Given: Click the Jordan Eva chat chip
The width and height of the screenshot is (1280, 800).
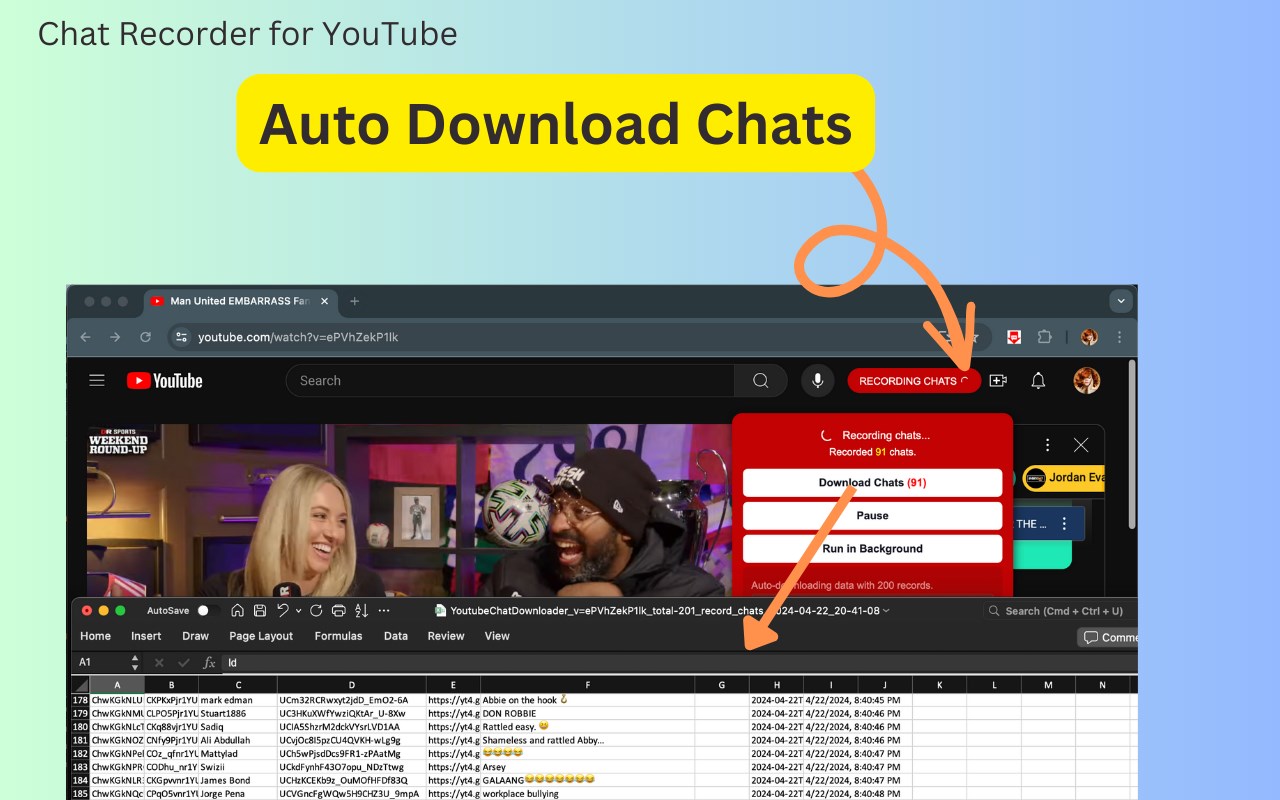Looking at the screenshot, I should tap(1063, 478).
